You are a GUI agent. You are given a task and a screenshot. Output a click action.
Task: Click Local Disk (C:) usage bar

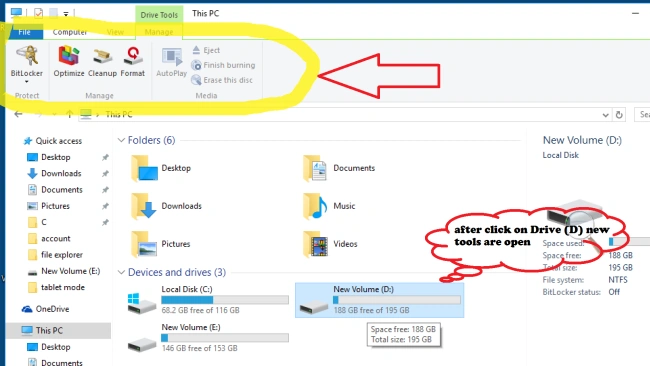pyautogui.click(x=225, y=300)
